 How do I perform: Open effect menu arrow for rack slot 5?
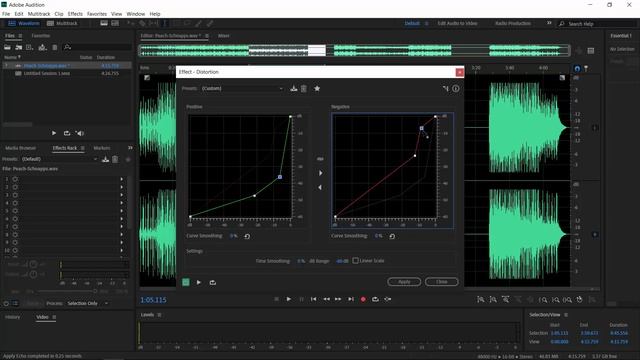click(122, 211)
